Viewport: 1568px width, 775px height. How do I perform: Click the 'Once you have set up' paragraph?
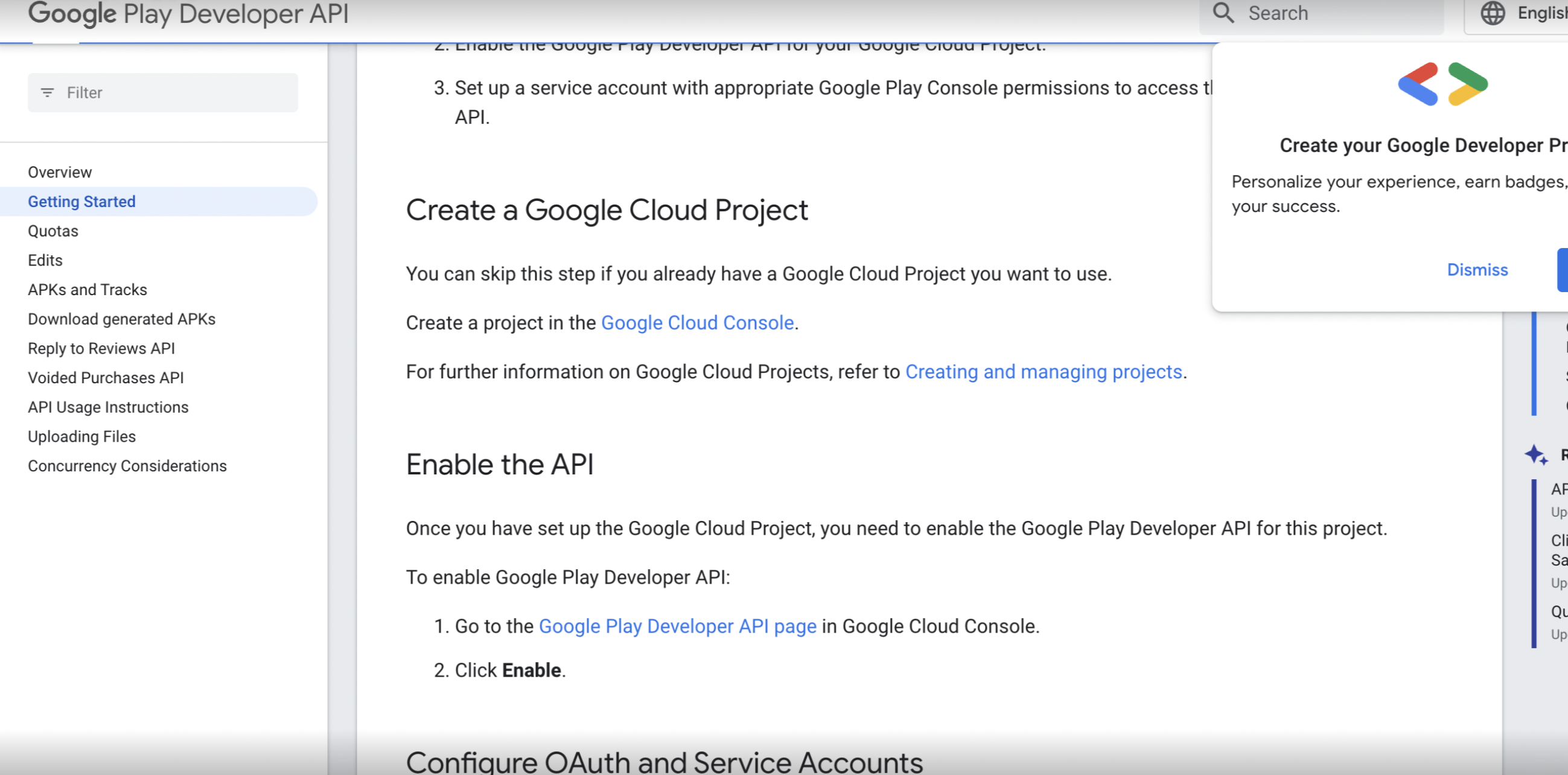(896, 529)
